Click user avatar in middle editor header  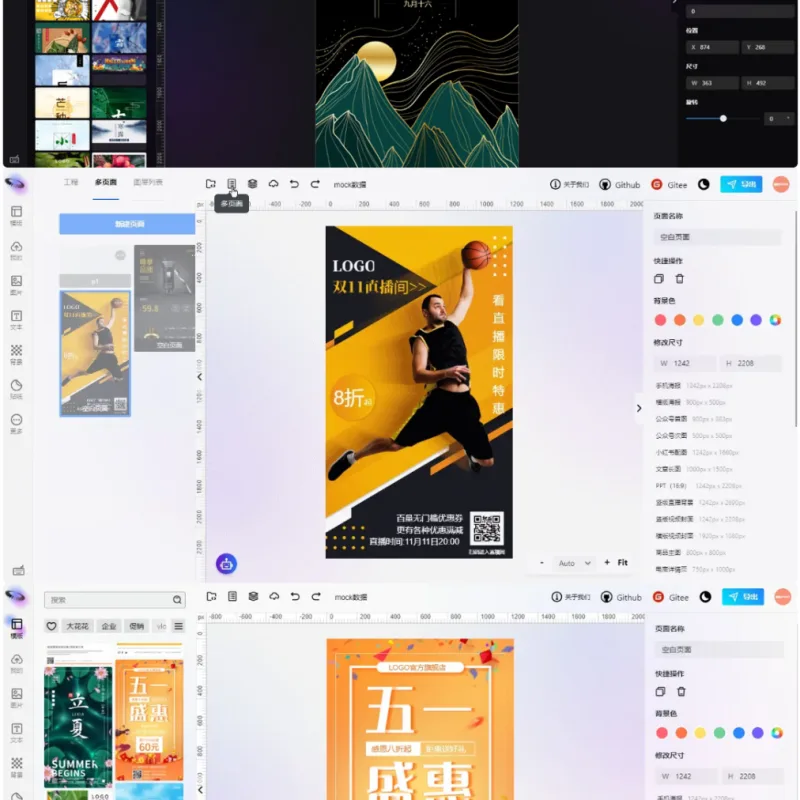tap(781, 184)
